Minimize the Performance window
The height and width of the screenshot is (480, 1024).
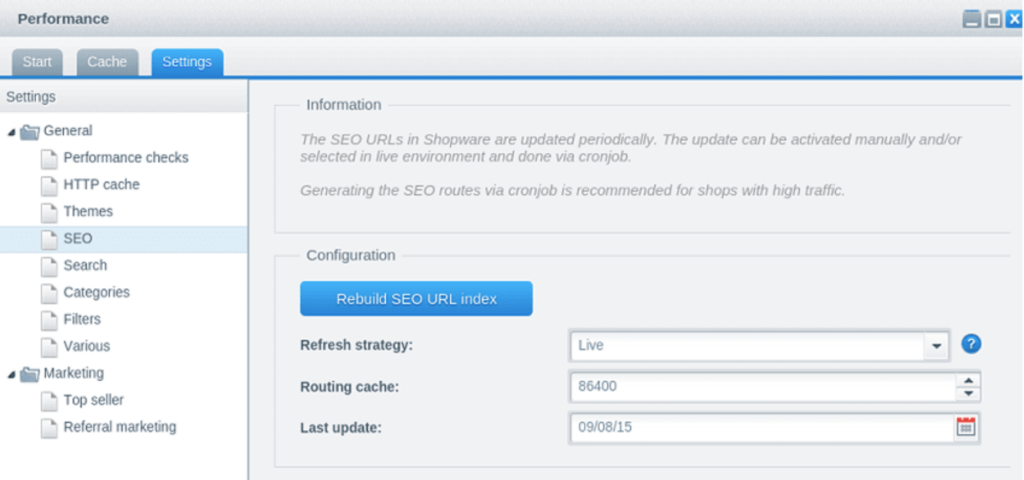pyautogui.click(x=972, y=19)
